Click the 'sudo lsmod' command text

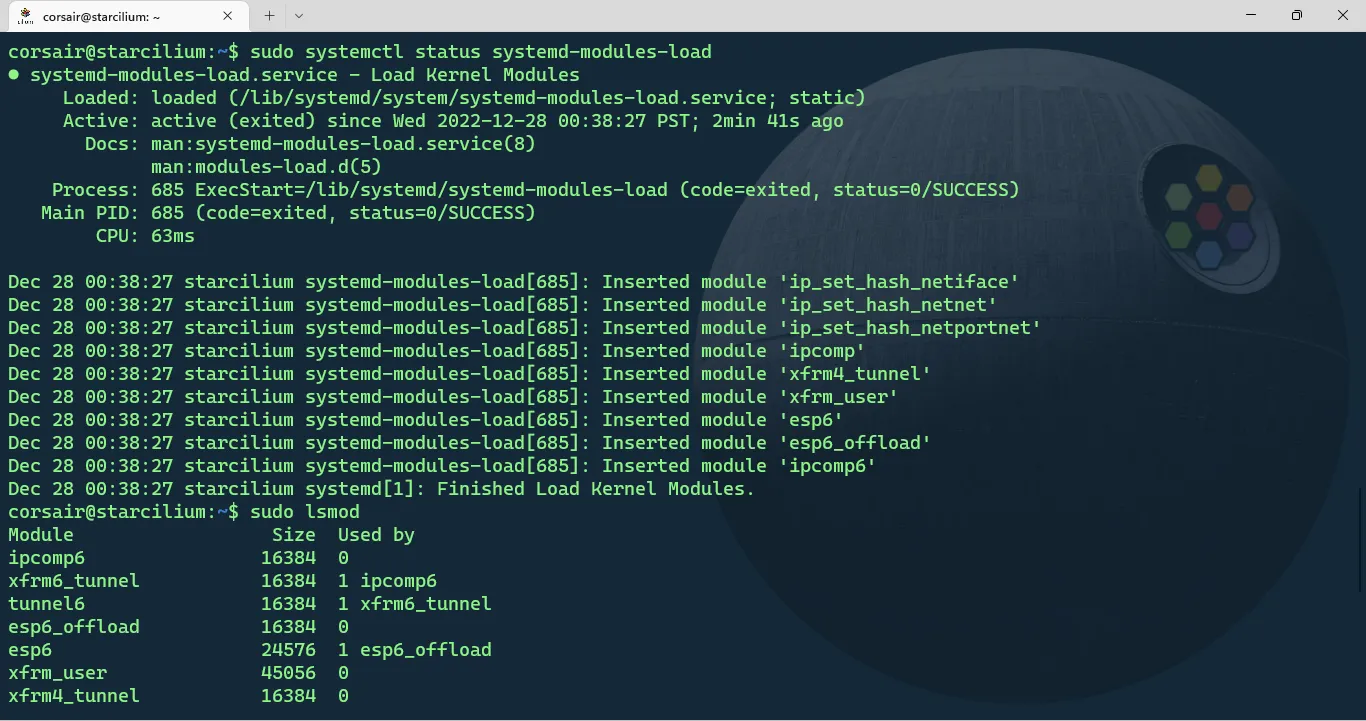pyautogui.click(x=305, y=512)
